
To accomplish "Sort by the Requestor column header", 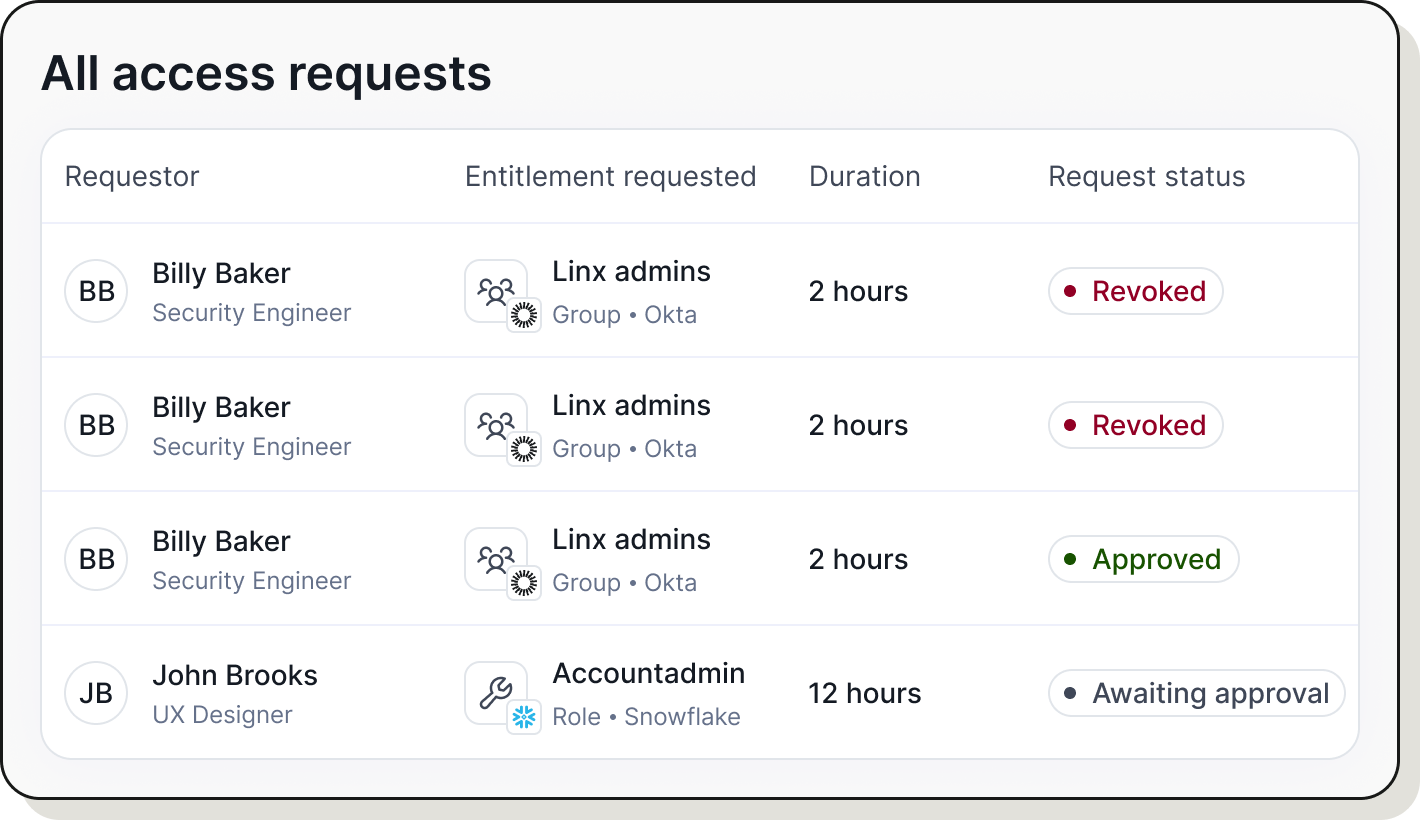I will click(131, 176).
